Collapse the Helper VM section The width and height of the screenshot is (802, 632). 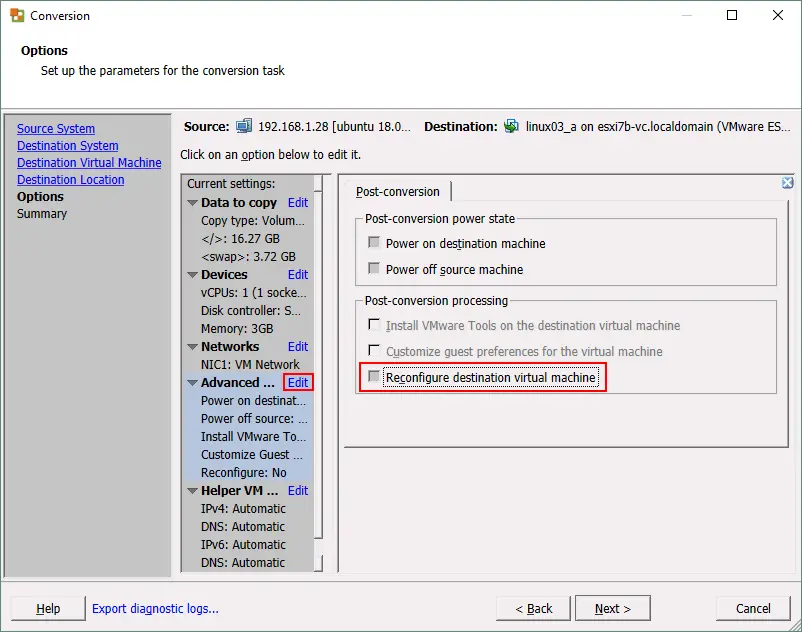[193, 491]
